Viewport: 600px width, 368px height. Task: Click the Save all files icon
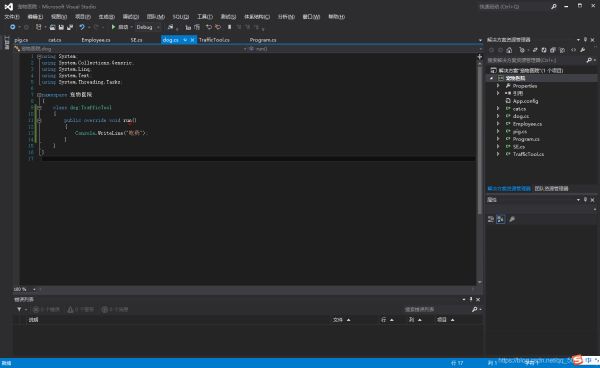(x=70, y=27)
